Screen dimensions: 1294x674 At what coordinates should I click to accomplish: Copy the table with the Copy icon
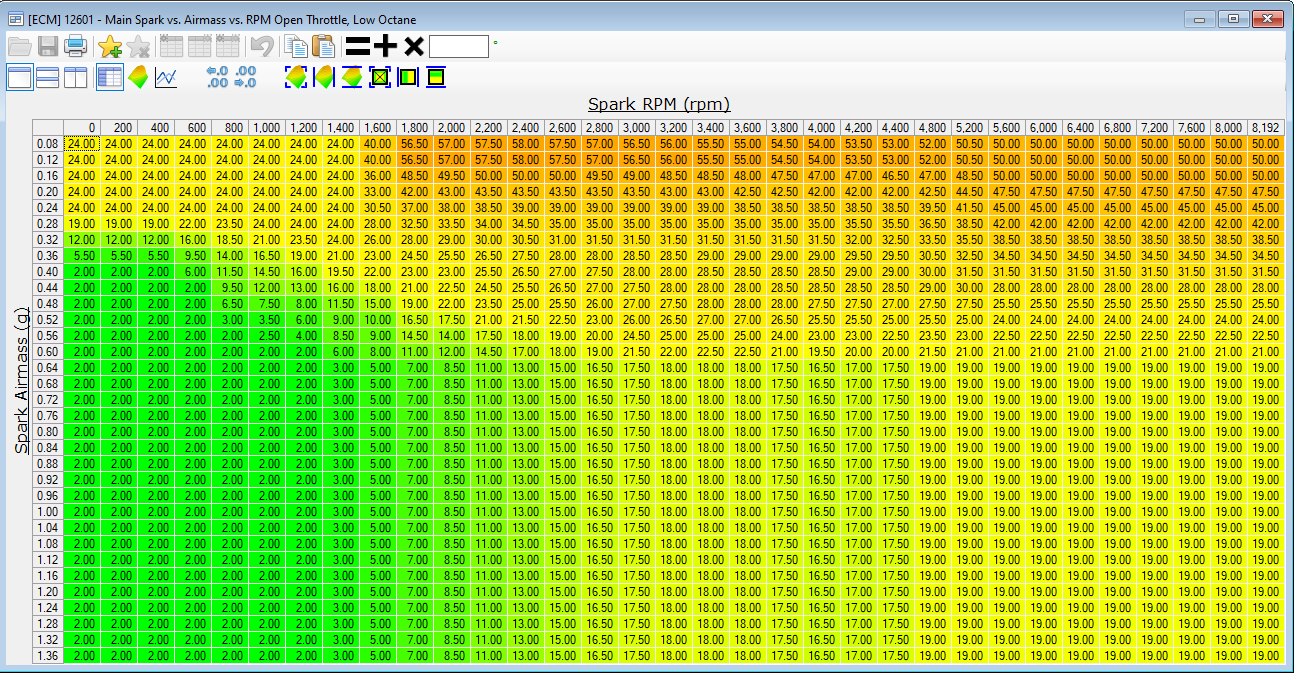tap(296, 46)
